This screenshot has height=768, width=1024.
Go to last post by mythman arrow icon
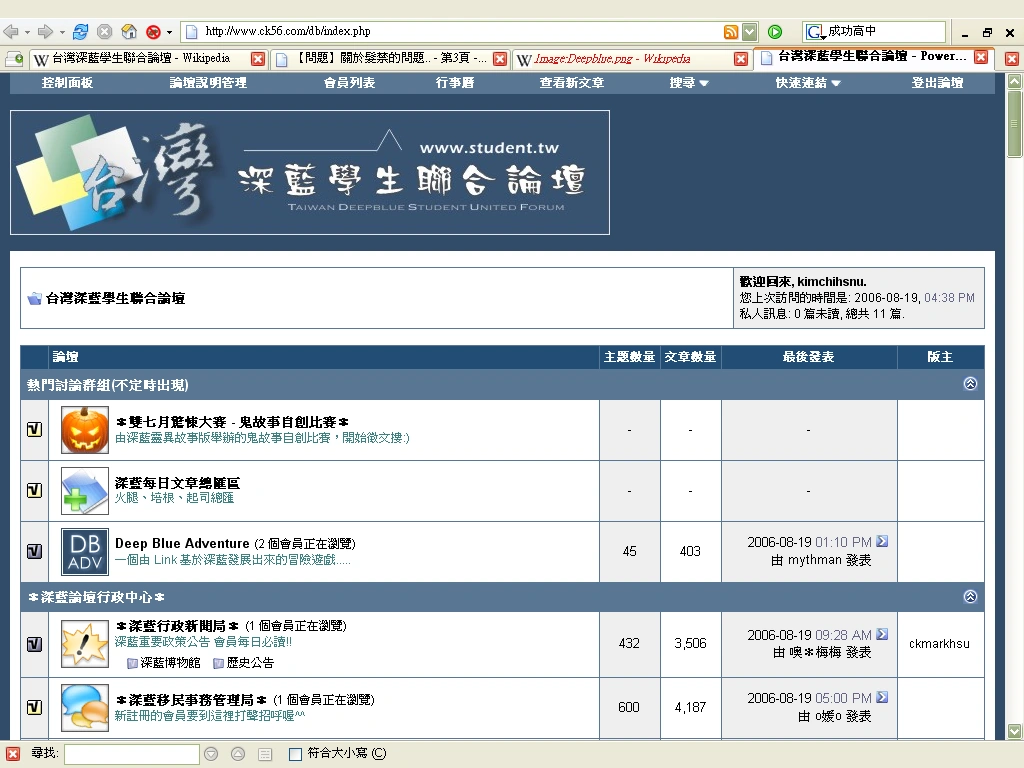tap(882, 542)
